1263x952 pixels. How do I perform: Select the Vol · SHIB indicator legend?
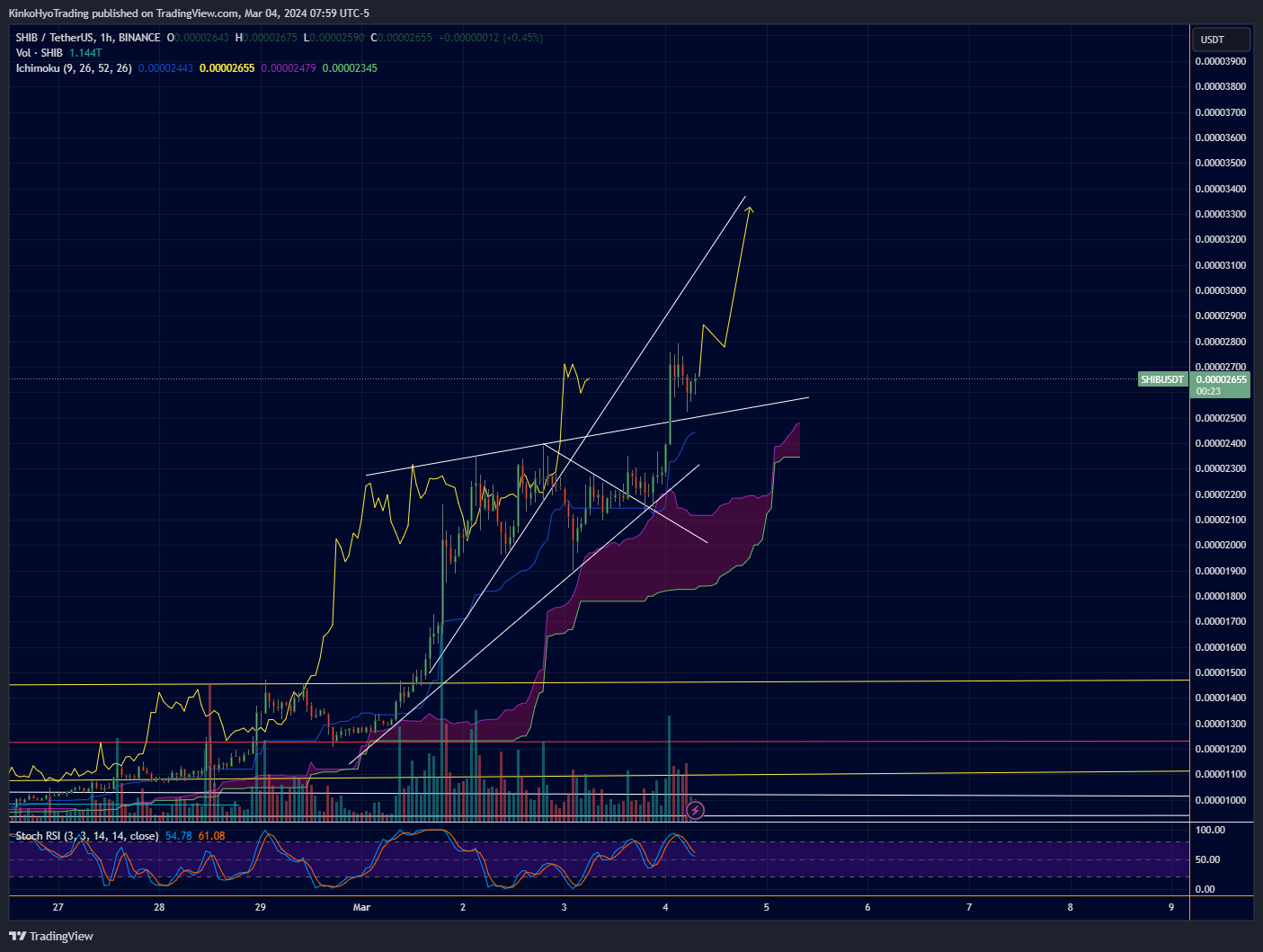coord(40,53)
